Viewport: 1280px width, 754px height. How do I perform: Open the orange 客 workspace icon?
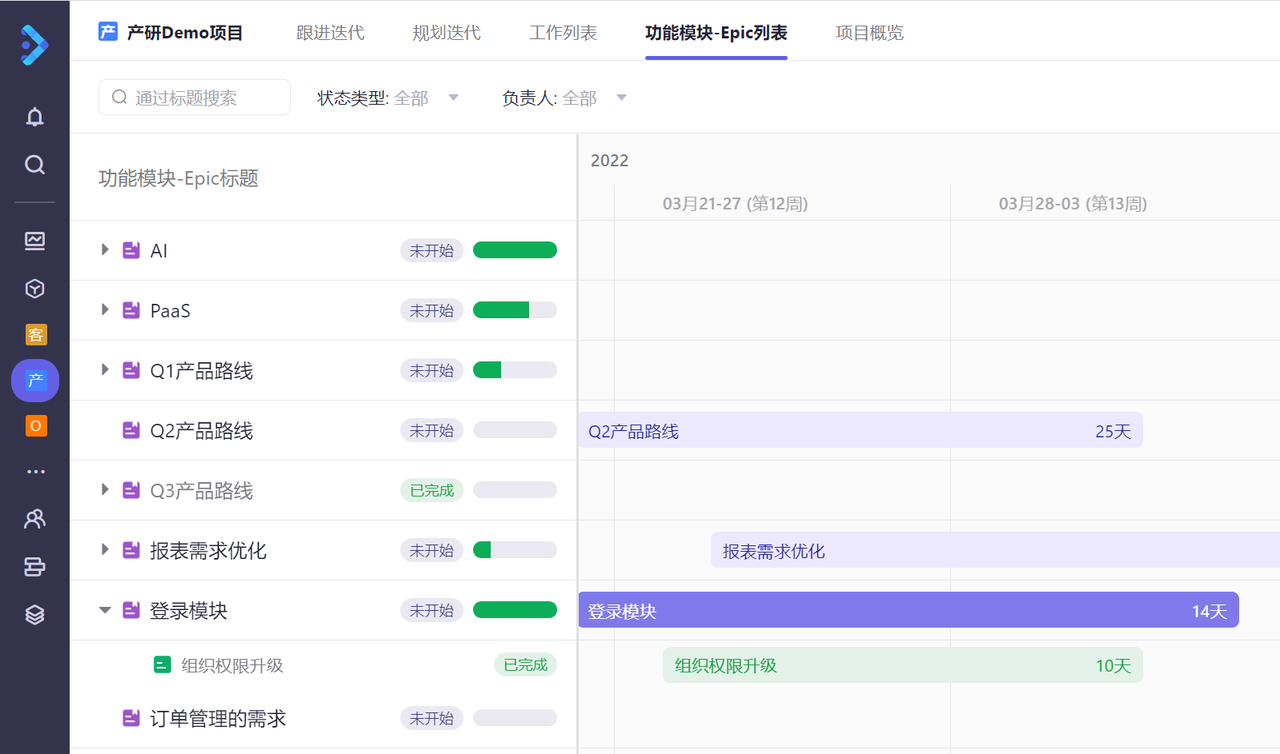click(35, 335)
